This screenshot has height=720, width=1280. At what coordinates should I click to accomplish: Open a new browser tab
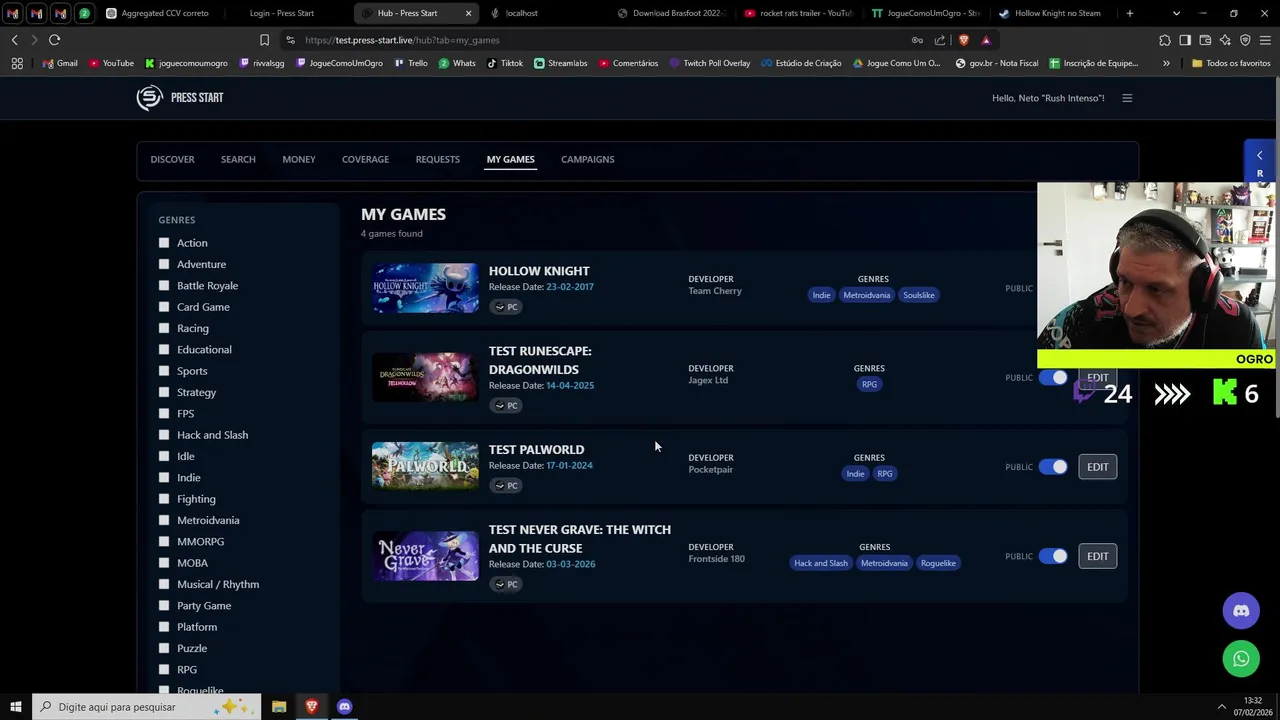[x=1130, y=13]
